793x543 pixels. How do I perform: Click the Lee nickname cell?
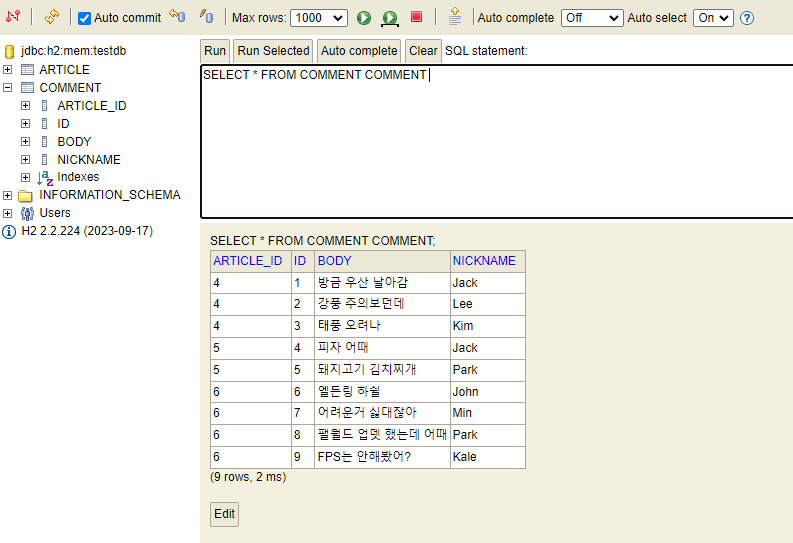(x=488, y=304)
